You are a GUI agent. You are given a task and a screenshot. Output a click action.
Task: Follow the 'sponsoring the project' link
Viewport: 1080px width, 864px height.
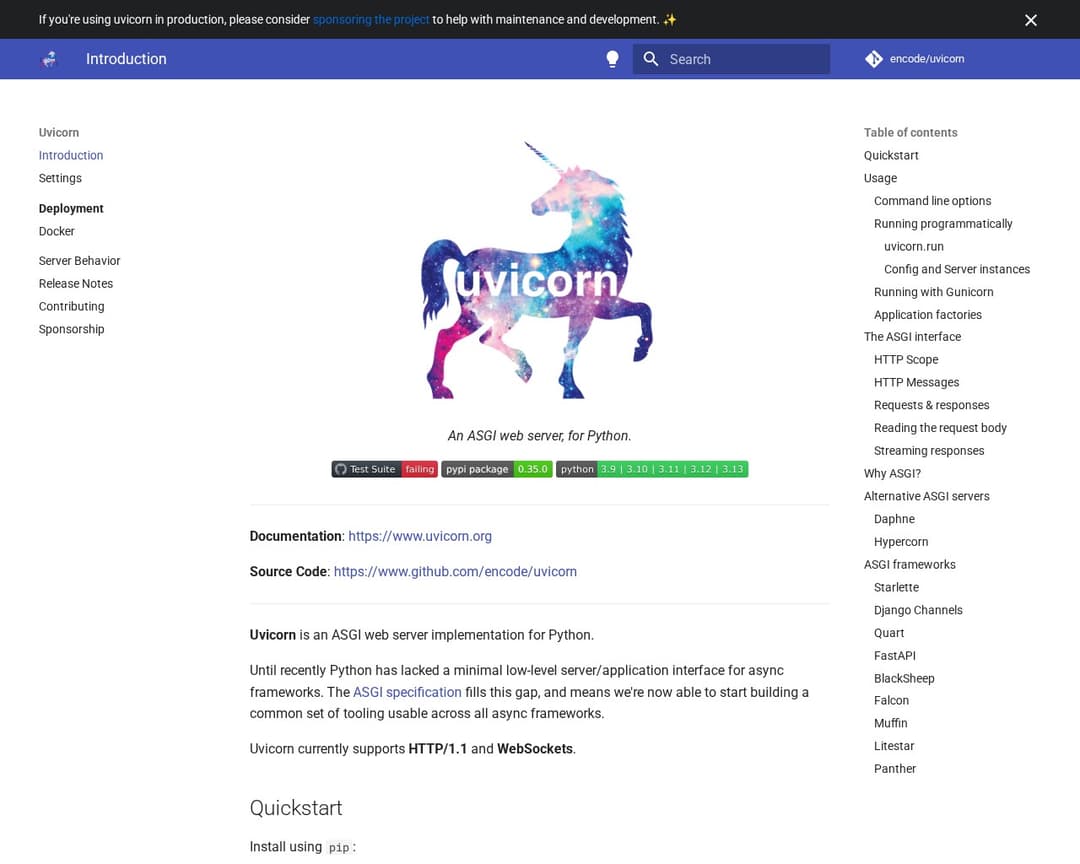tap(371, 20)
